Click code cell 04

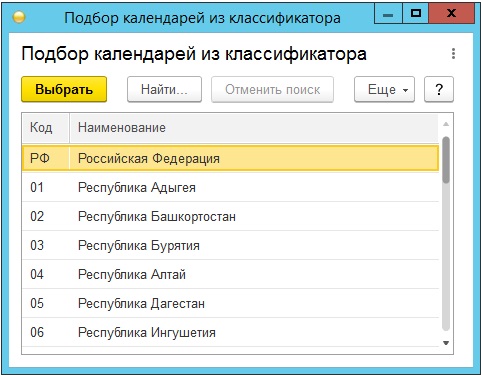(46, 274)
